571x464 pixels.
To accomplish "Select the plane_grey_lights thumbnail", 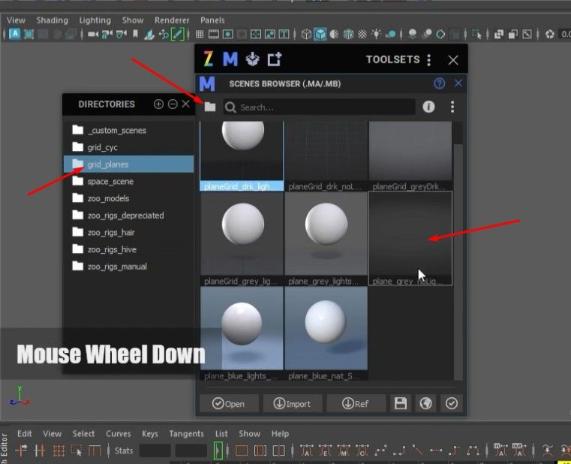I will pos(326,239).
